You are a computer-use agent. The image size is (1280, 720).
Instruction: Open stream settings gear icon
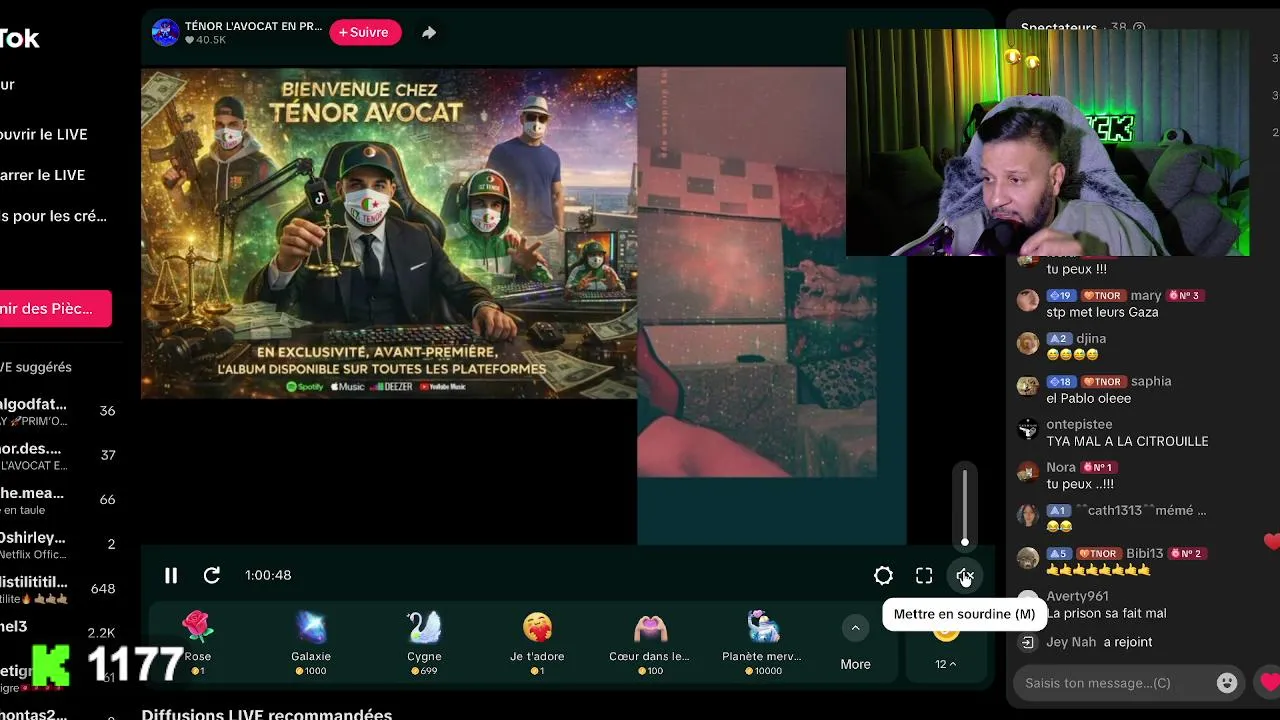883,575
